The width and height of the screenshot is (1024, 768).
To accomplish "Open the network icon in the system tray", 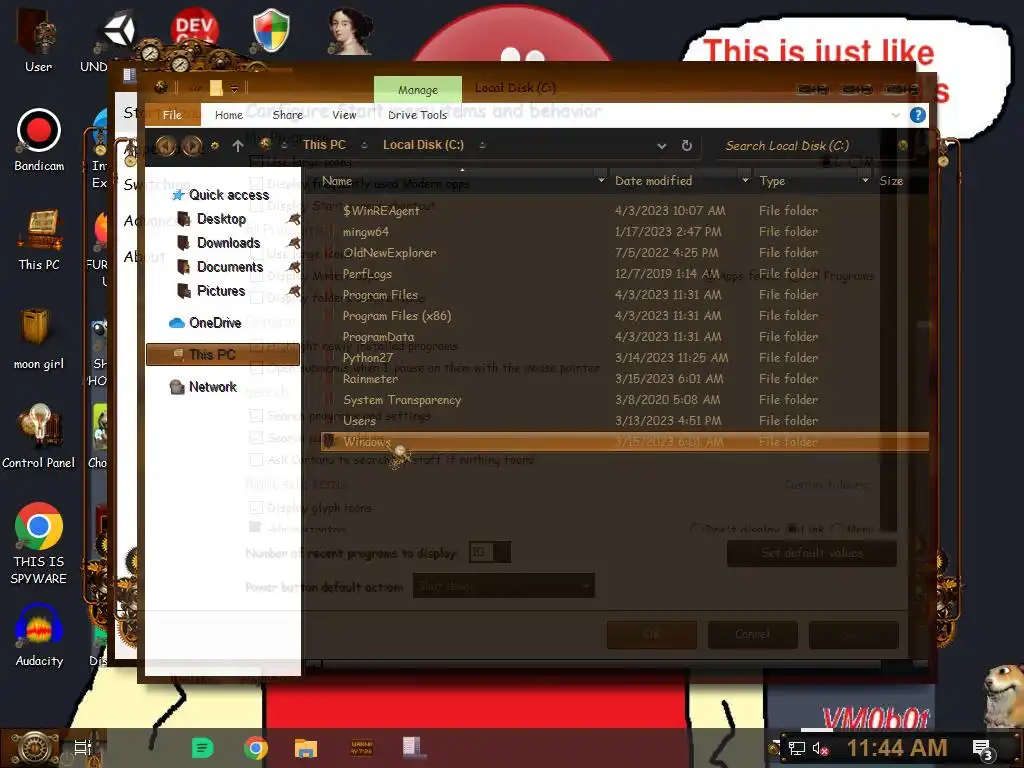I will click(796, 748).
